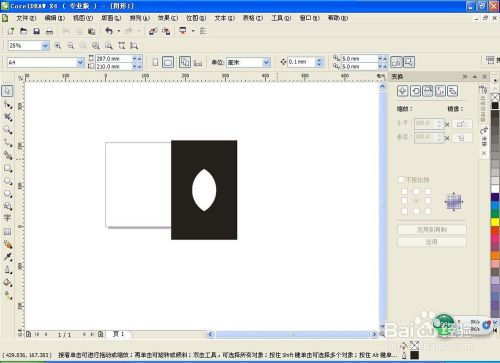Adjust the 297.0 mm page width spinner

[137, 58]
